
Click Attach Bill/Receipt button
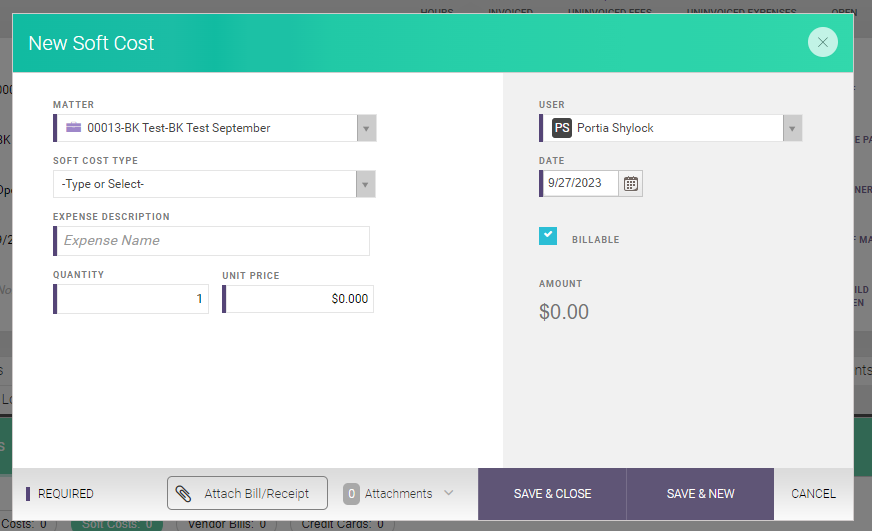(x=247, y=493)
